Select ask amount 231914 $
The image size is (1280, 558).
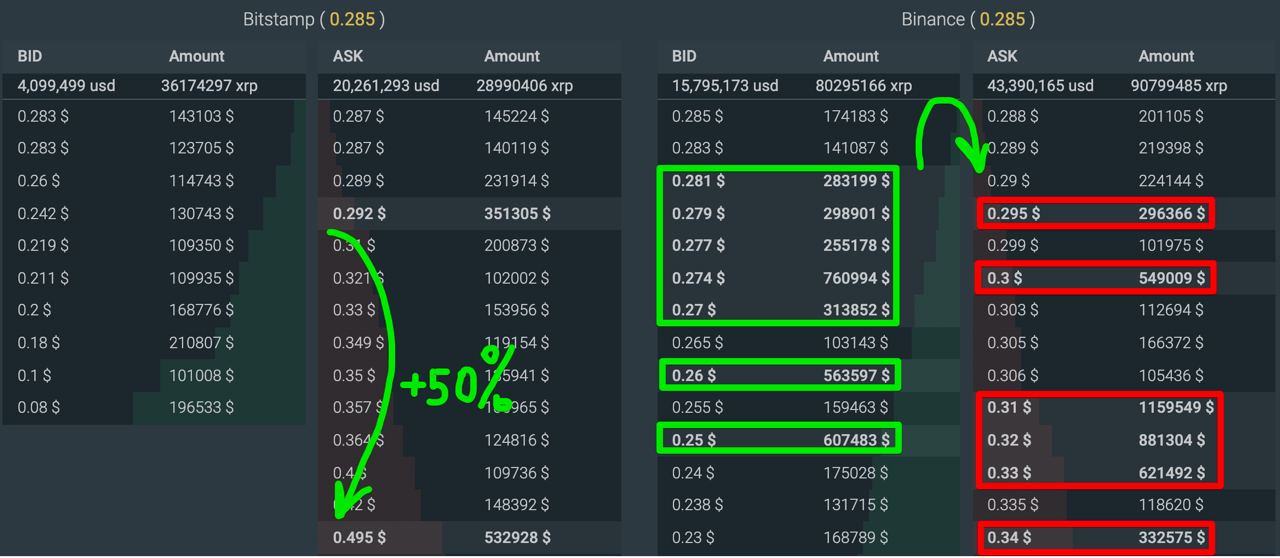[516, 181]
